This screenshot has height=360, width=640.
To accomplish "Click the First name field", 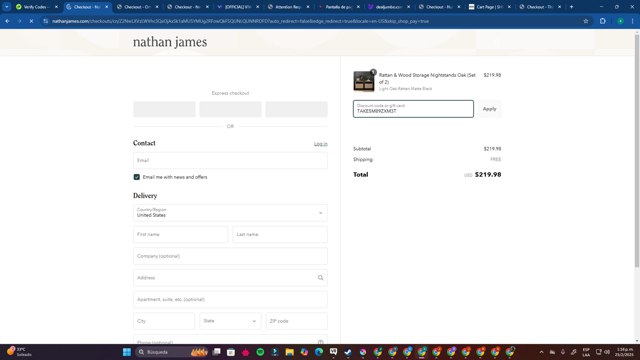I will tap(180, 235).
